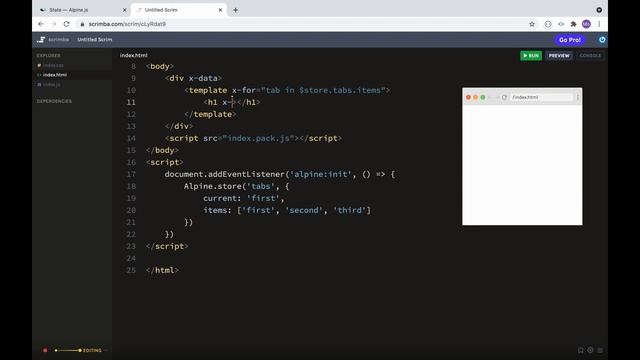Select index.html in the Explorer
Image resolution: width=640 pixels, height=360 pixels.
tap(55, 75)
